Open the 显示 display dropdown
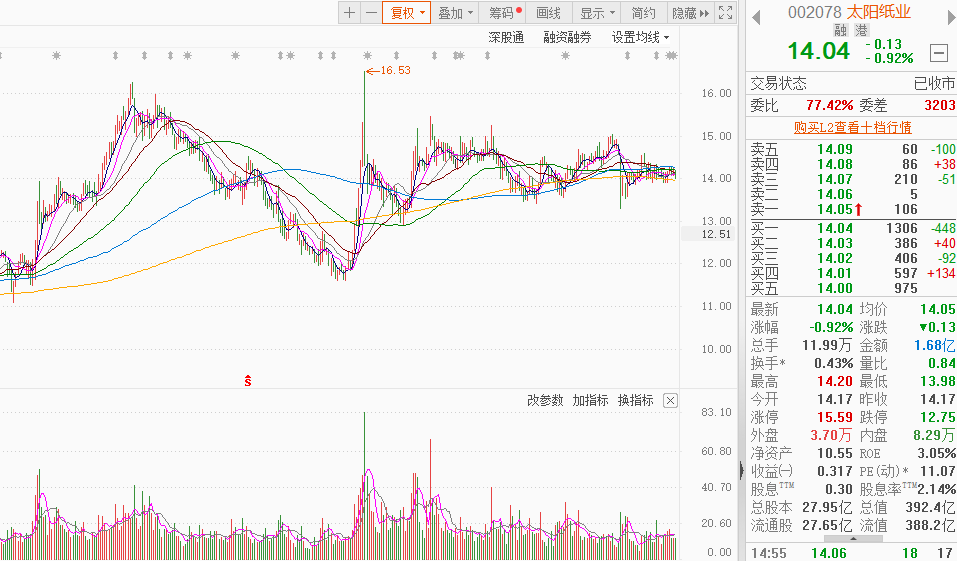Image resolution: width=957 pixels, height=561 pixels. 598,13
